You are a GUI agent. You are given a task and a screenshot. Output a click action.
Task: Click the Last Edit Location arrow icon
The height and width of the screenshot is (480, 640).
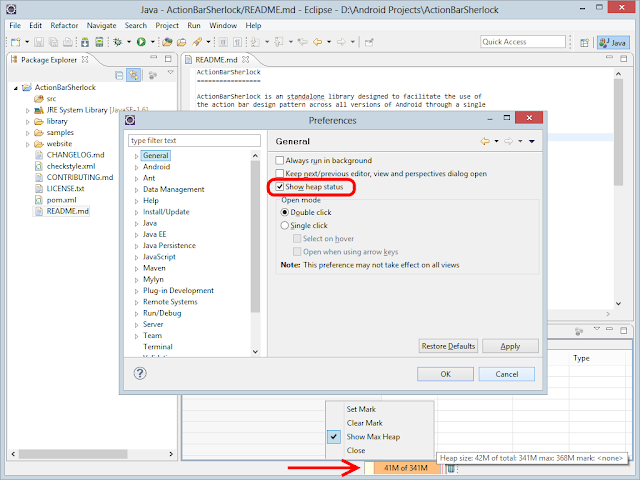[303, 42]
